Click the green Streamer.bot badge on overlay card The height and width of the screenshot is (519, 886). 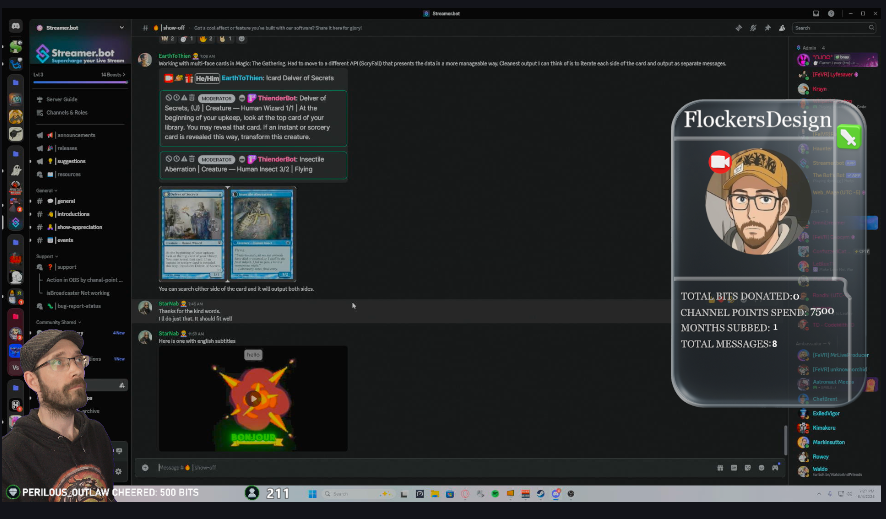coord(849,137)
